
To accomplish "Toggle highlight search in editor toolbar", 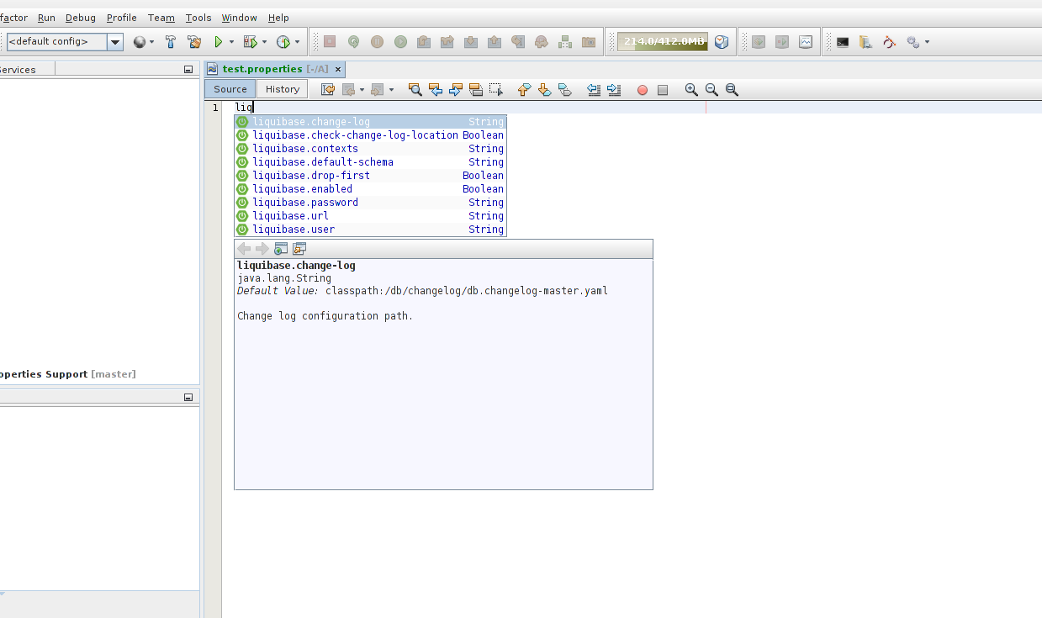I will 477,89.
